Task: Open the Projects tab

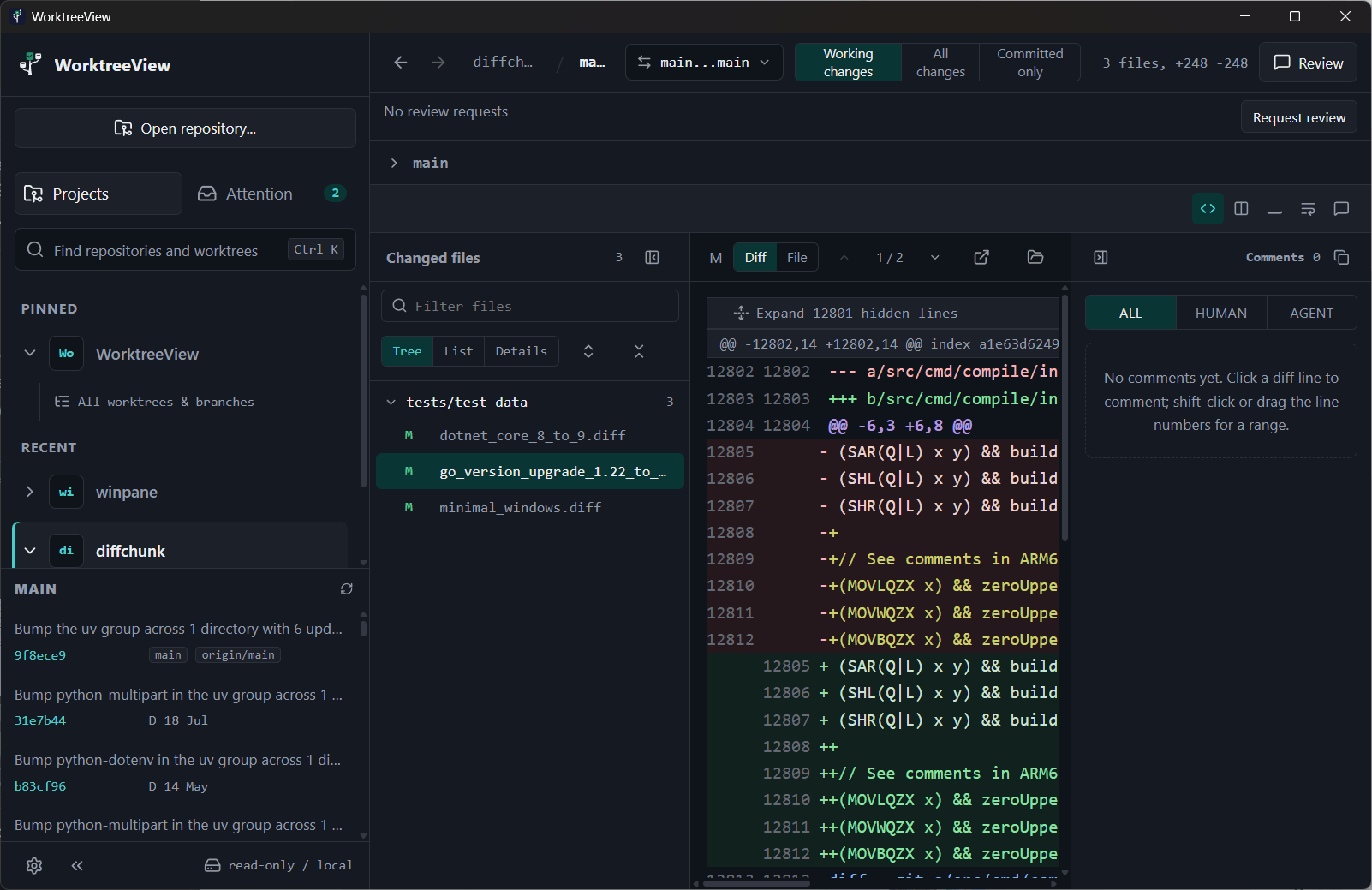Action: [x=98, y=194]
